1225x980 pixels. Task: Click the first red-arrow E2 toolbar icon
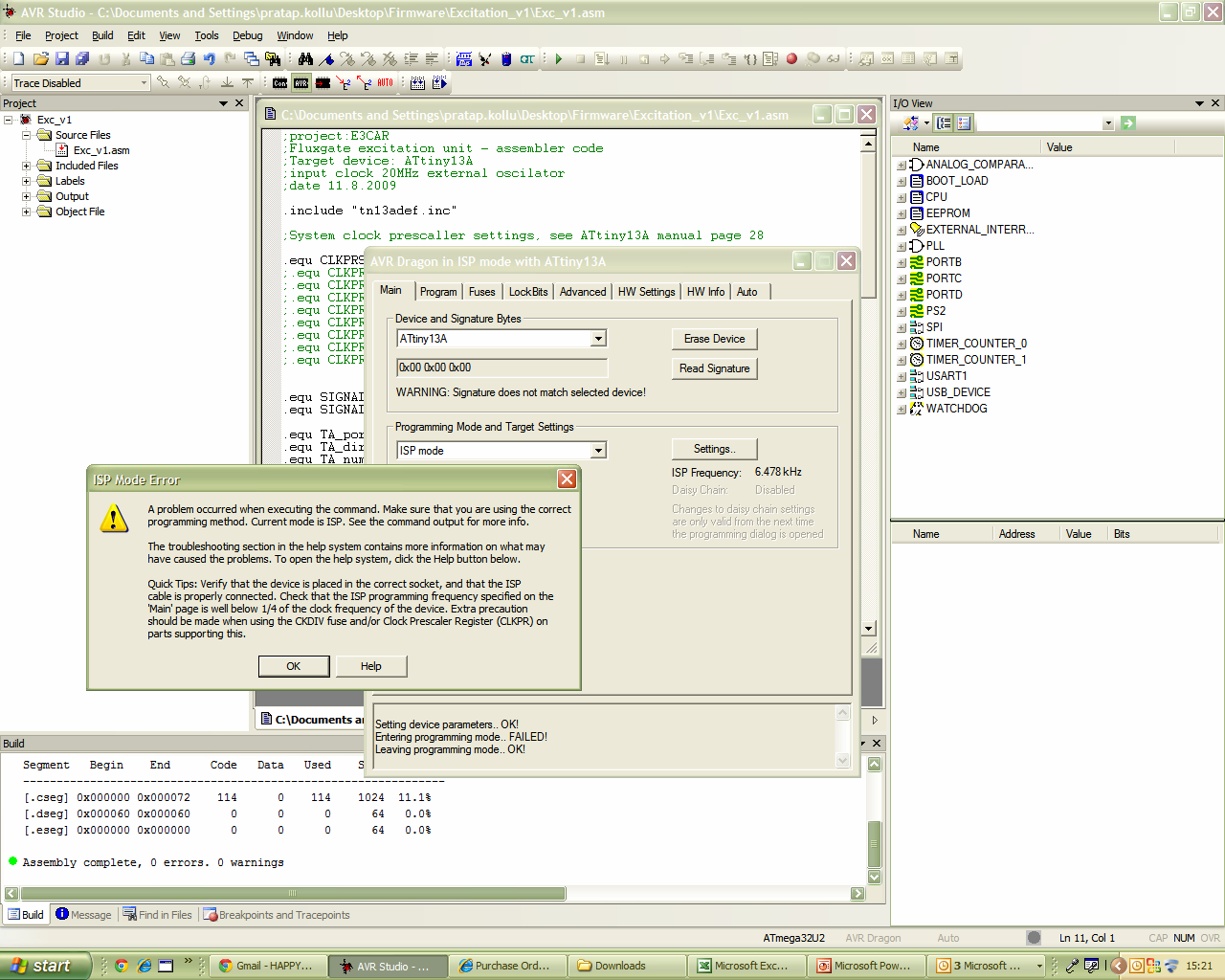[x=344, y=83]
